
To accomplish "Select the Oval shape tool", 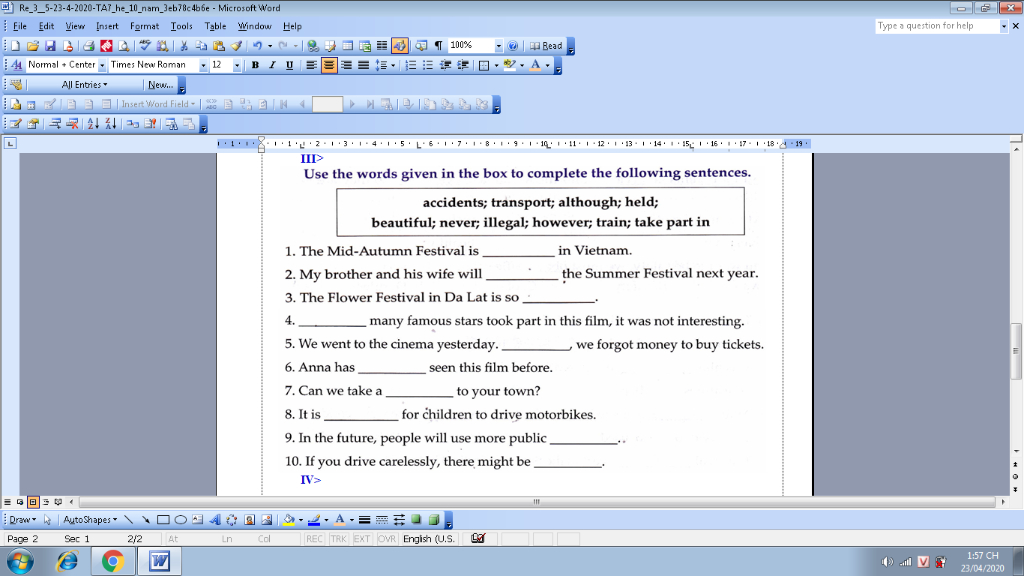I will tap(180, 520).
